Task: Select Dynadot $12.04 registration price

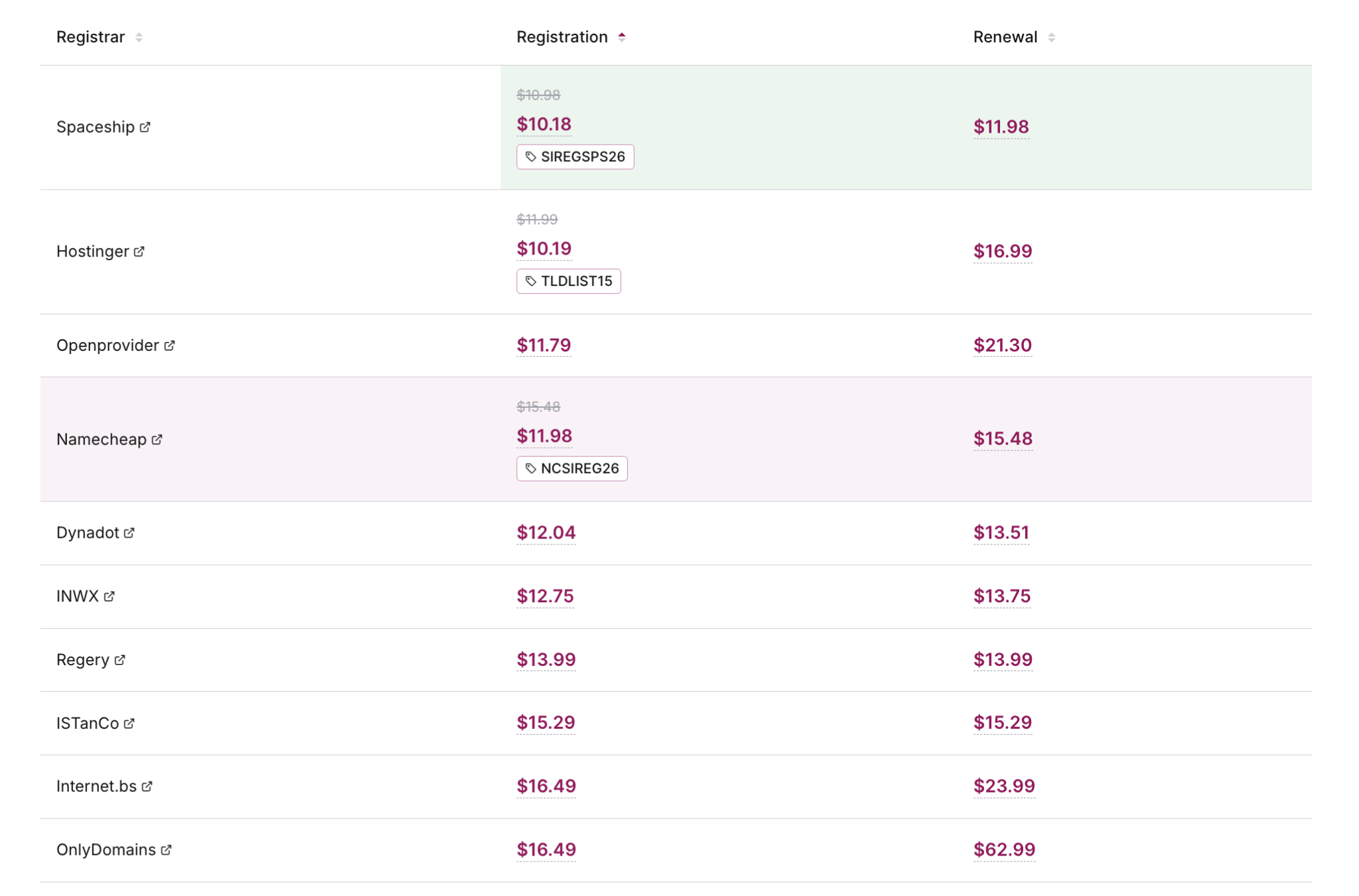Action: [x=546, y=533]
